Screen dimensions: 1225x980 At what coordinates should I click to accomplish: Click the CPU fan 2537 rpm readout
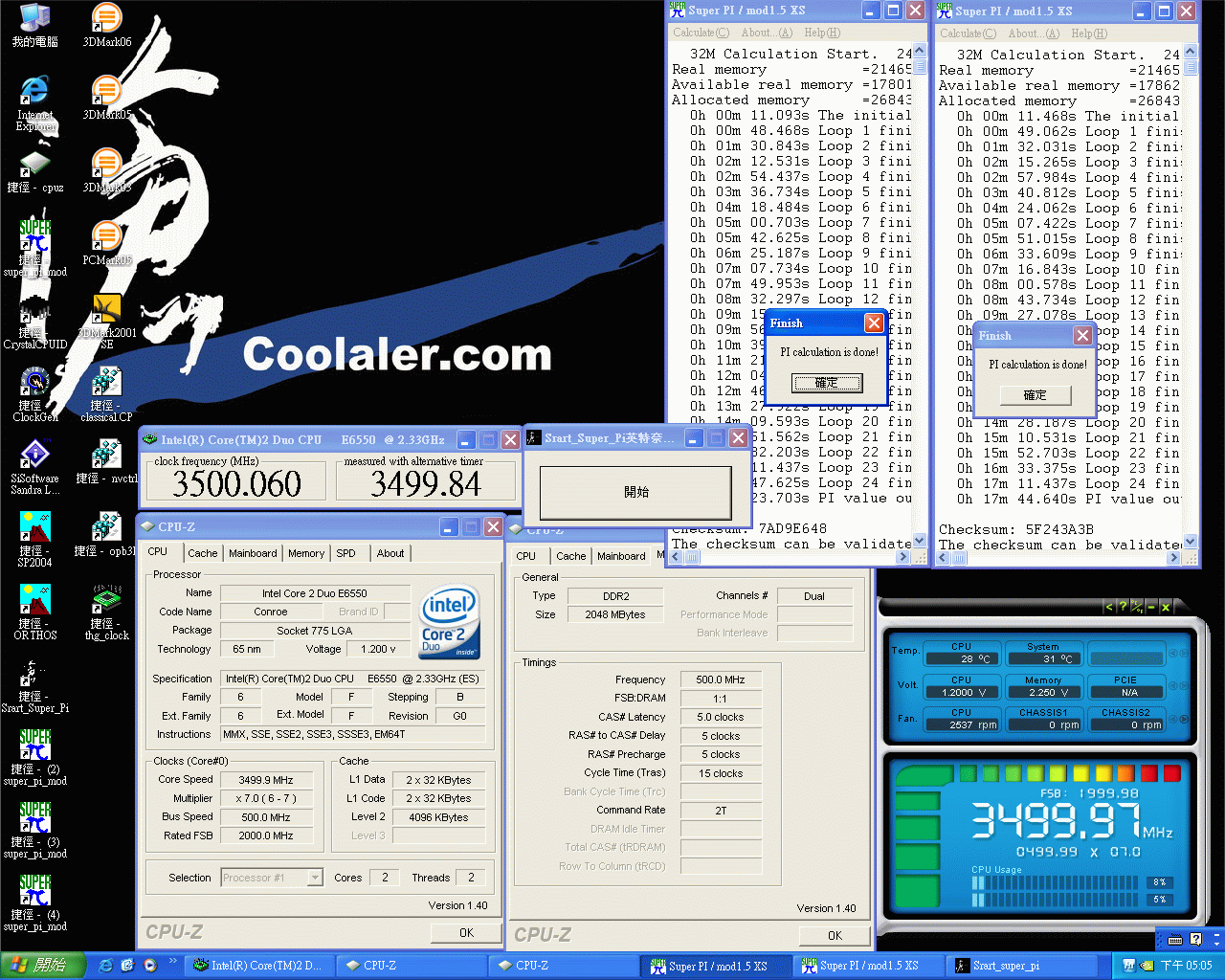(x=961, y=724)
